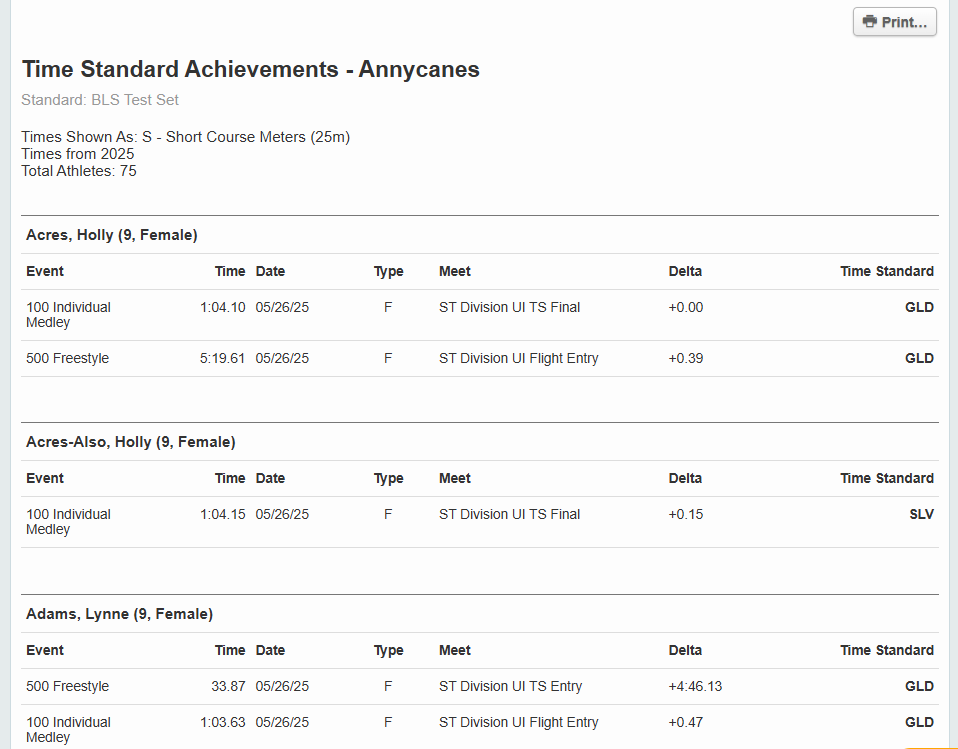Click delta value +0.39

[686, 359]
